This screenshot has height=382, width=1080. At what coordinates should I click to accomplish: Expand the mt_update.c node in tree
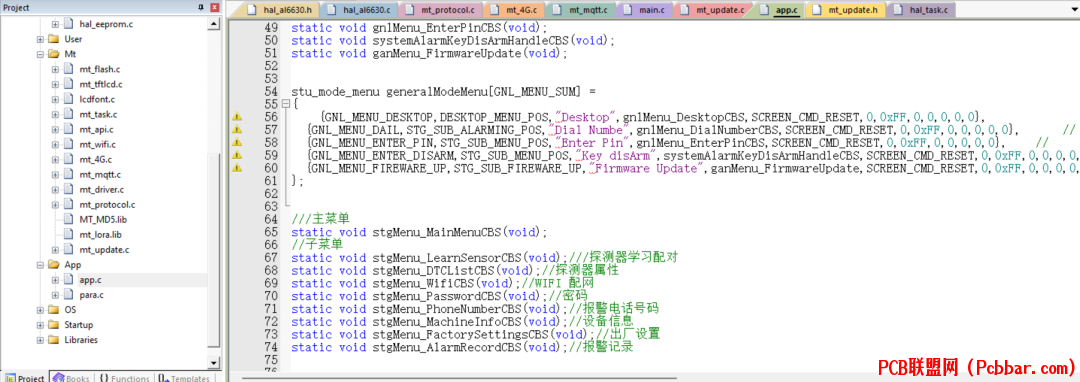55,250
